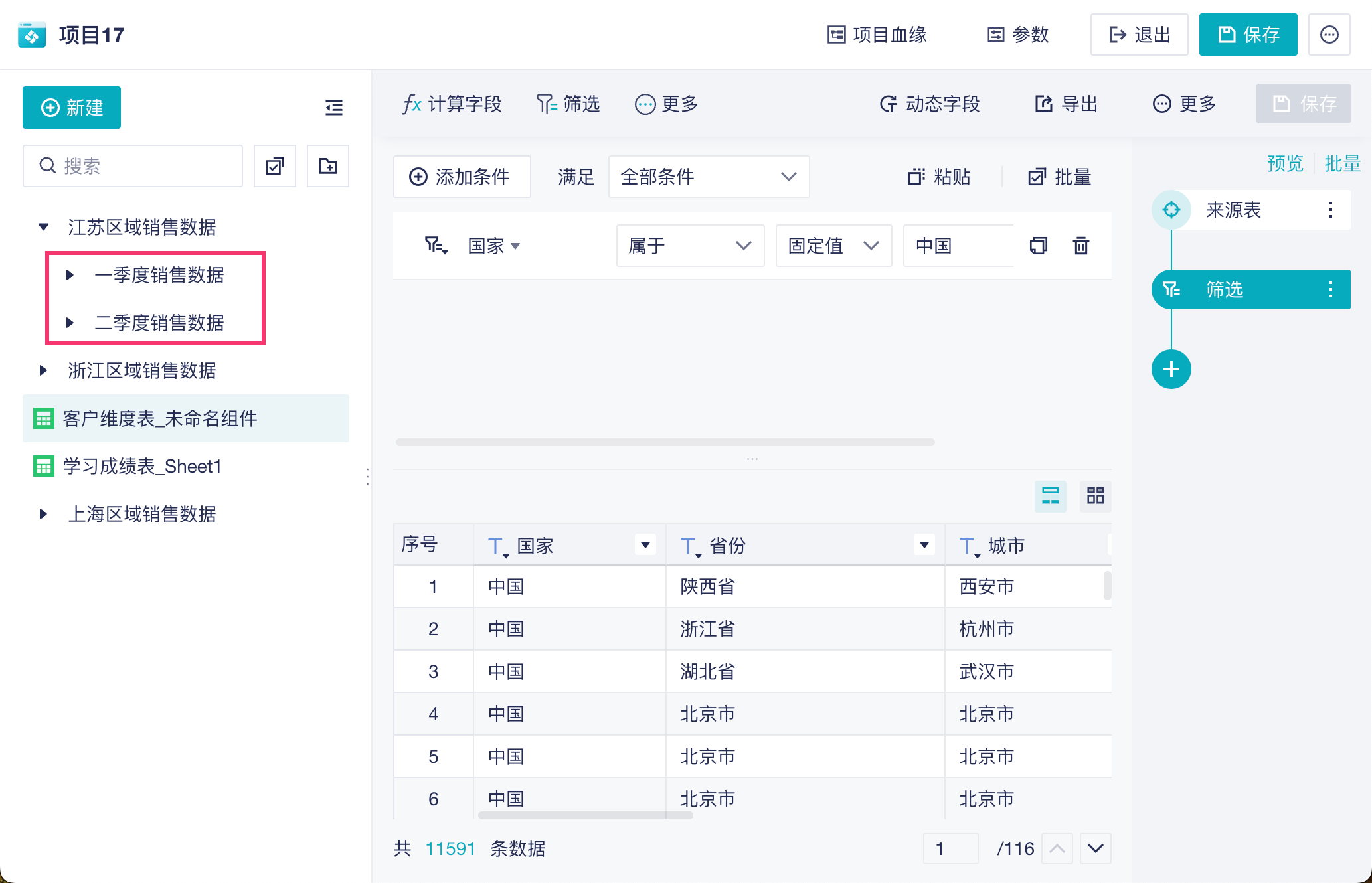Viewport: 1372px width, 883px height.
Task: Open the 预览 tab
Action: coord(1284,163)
